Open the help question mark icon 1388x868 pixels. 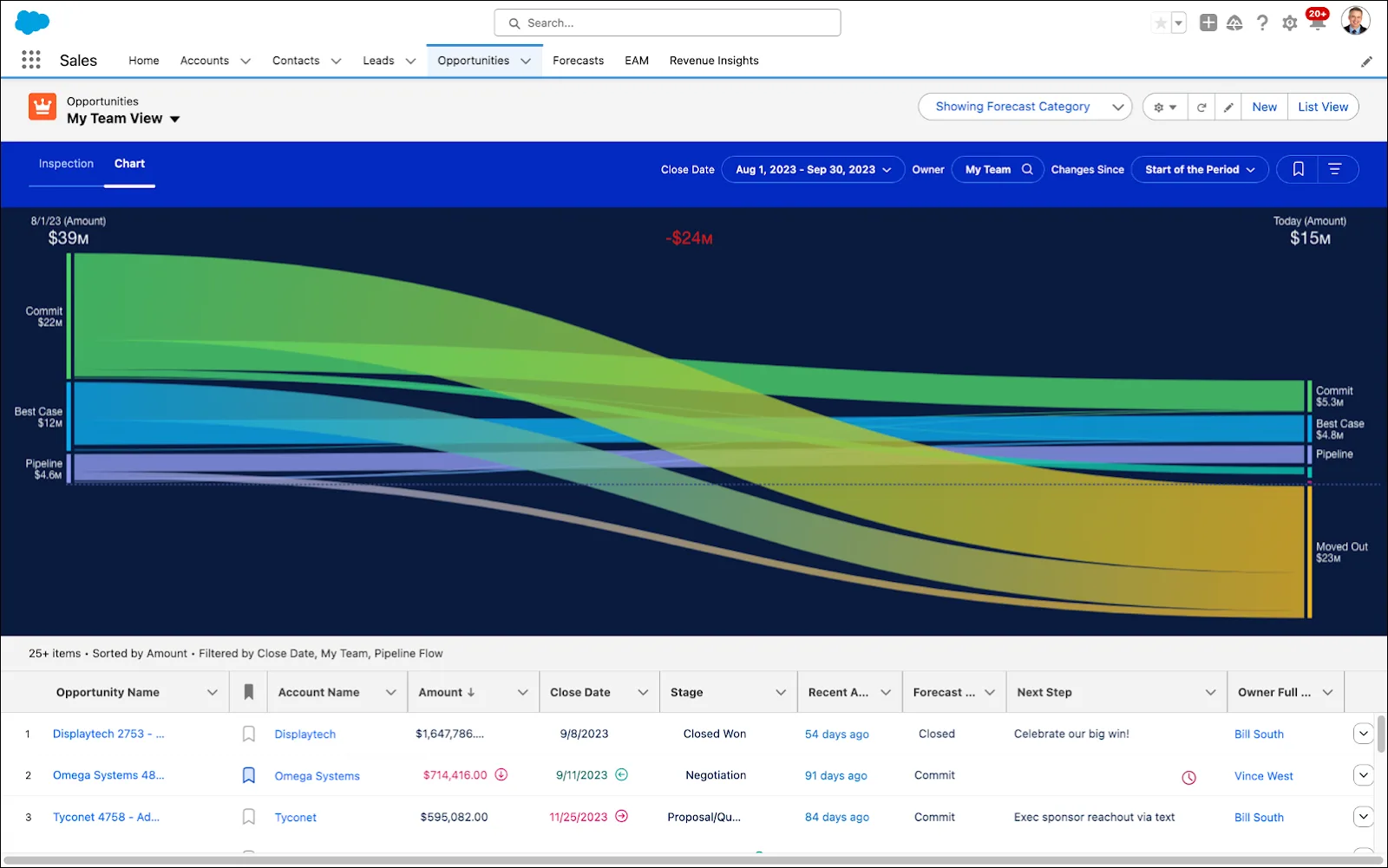(1262, 23)
